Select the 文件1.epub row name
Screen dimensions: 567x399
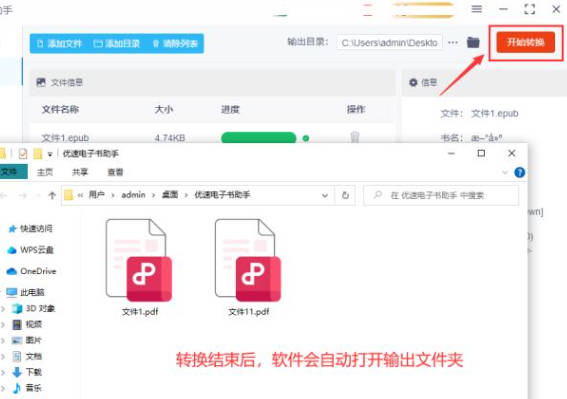pyautogui.click(x=65, y=138)
